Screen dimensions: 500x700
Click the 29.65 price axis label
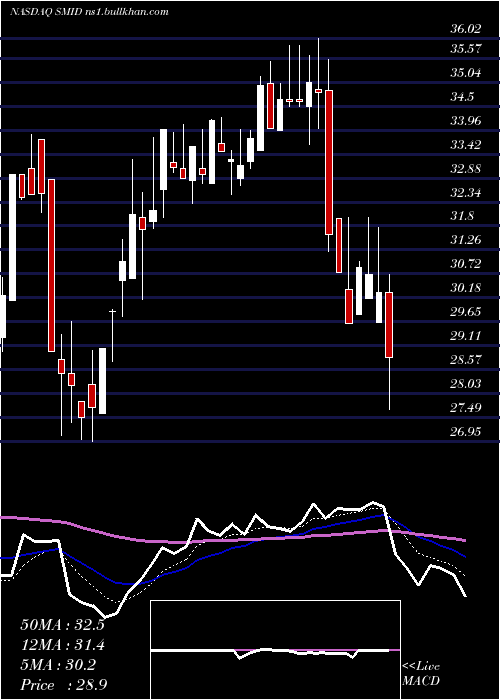tap(466, 312)
